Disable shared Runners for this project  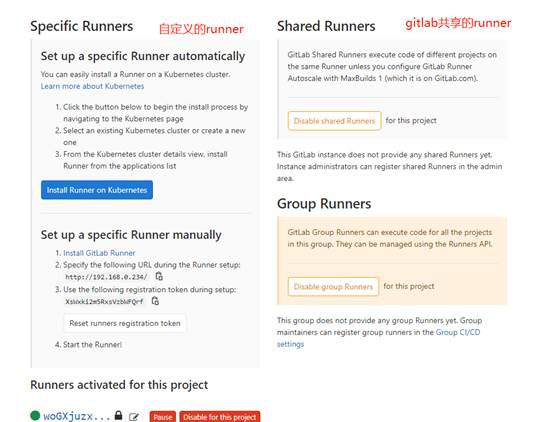(334, 121)
